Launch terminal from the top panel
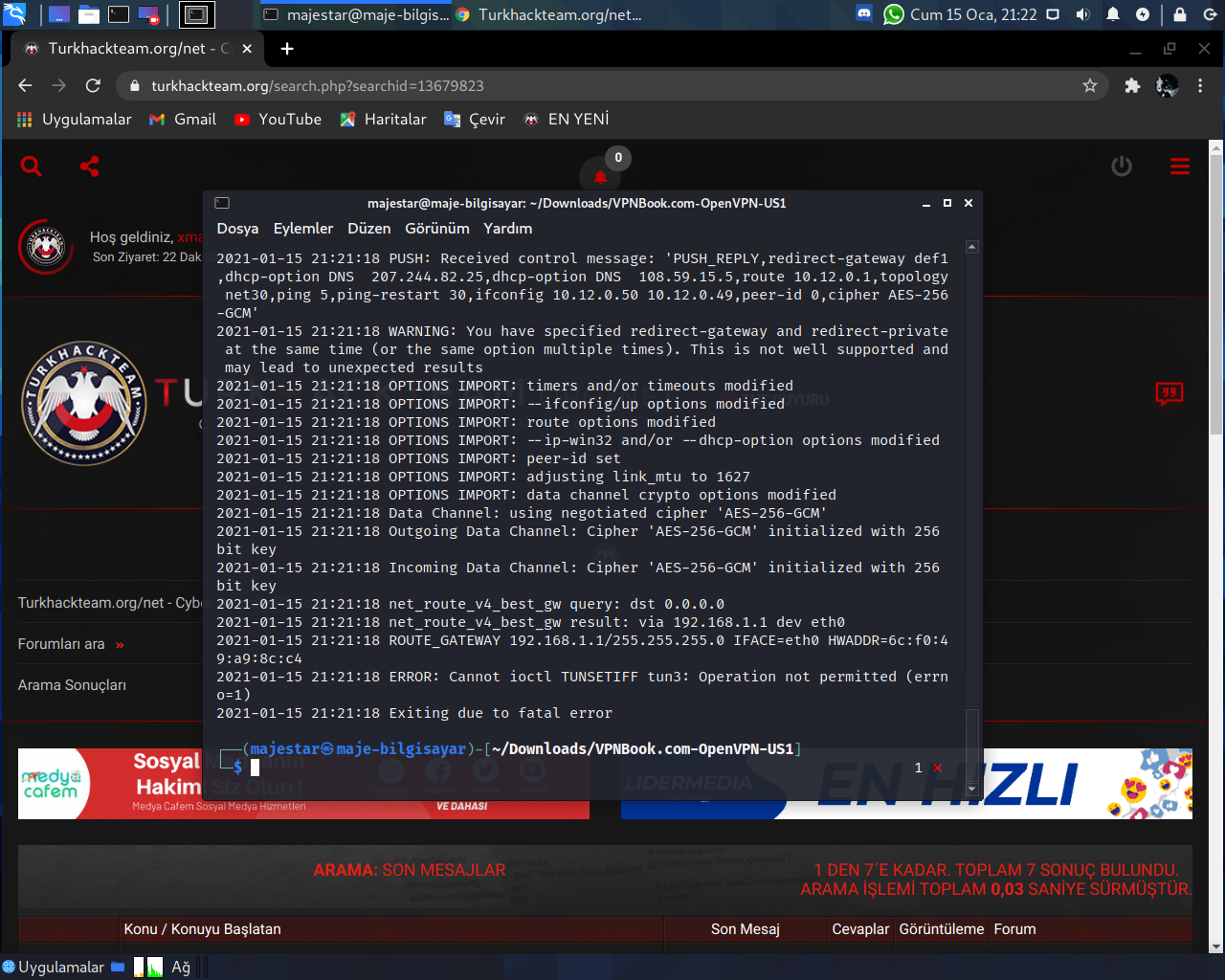Viewport: 1225px width, 980px height. coord(119,14)
